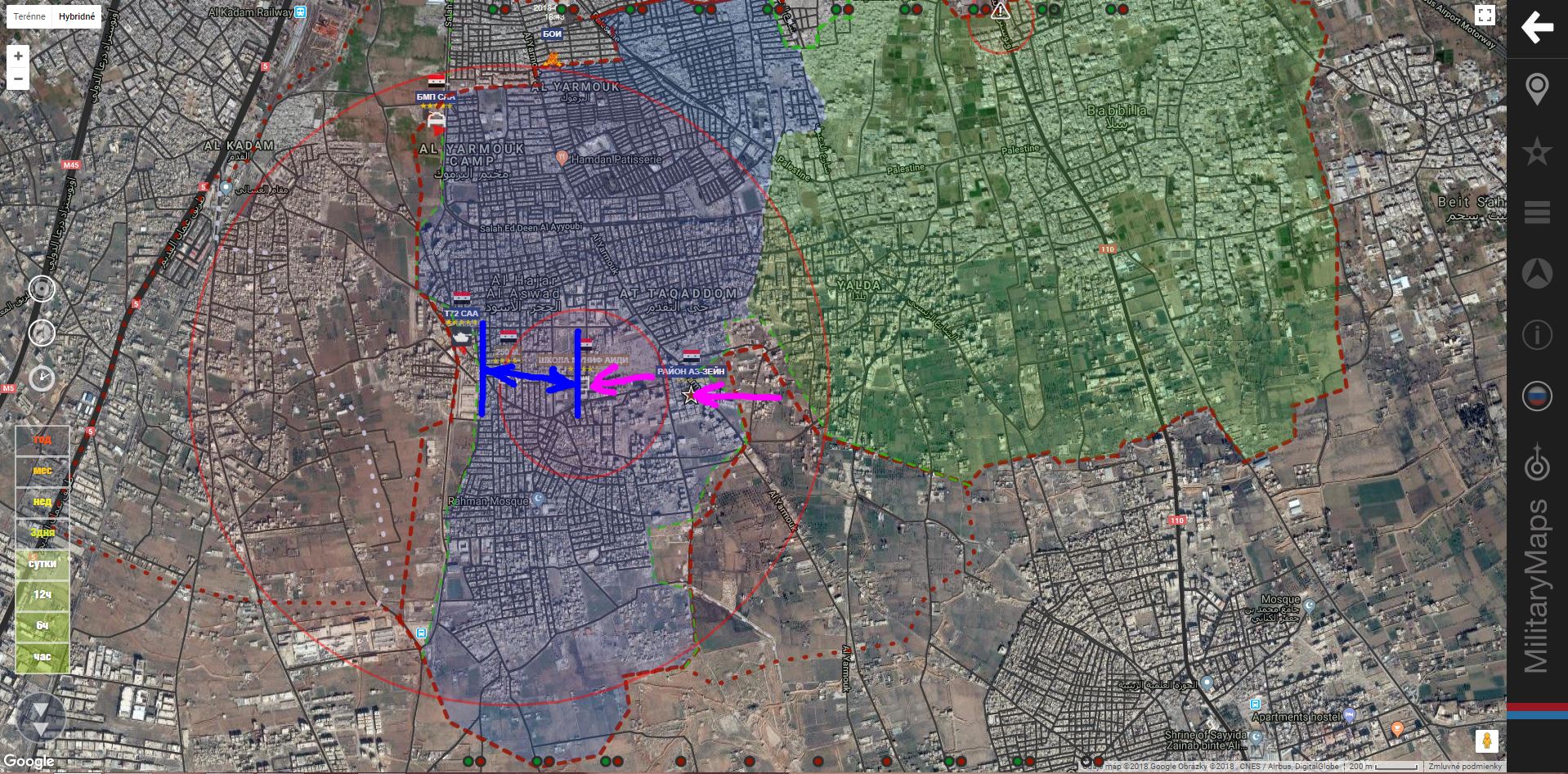Screen dimensions: 1568x774
Task: Click the navigation compass arrow in sidebar
Action: point(1536,274)
